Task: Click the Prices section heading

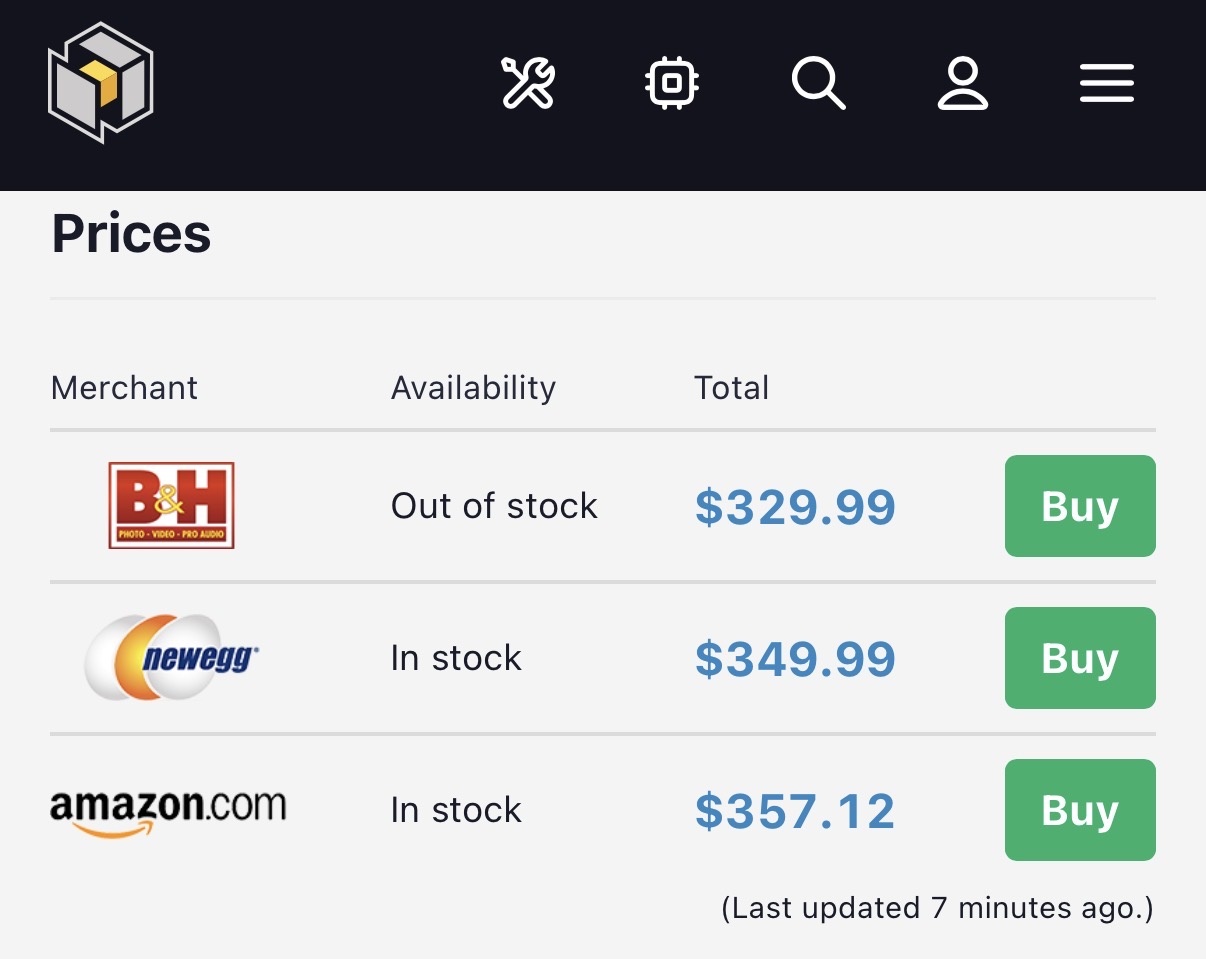Action: tap(131, 233)
